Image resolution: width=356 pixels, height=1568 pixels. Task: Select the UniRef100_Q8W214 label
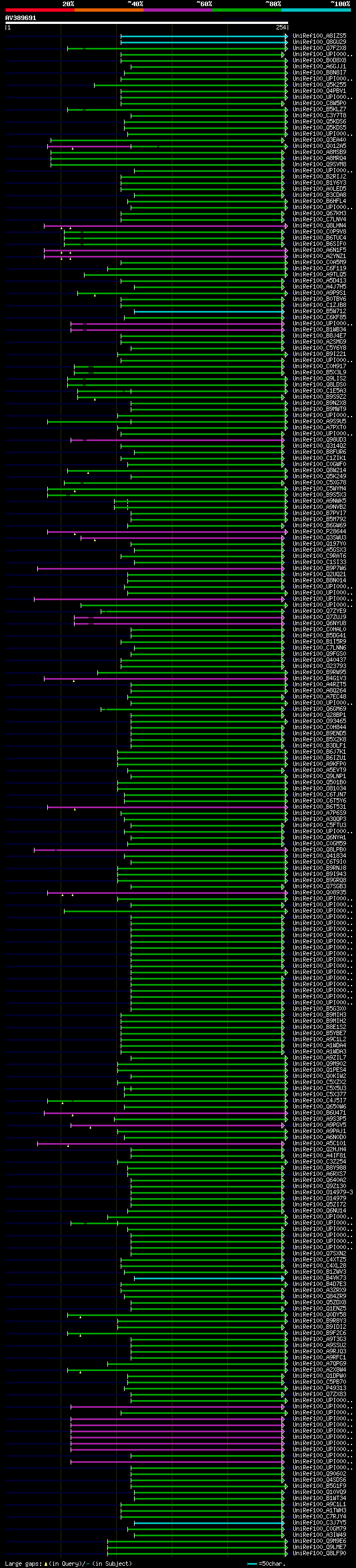click(319, 471)
